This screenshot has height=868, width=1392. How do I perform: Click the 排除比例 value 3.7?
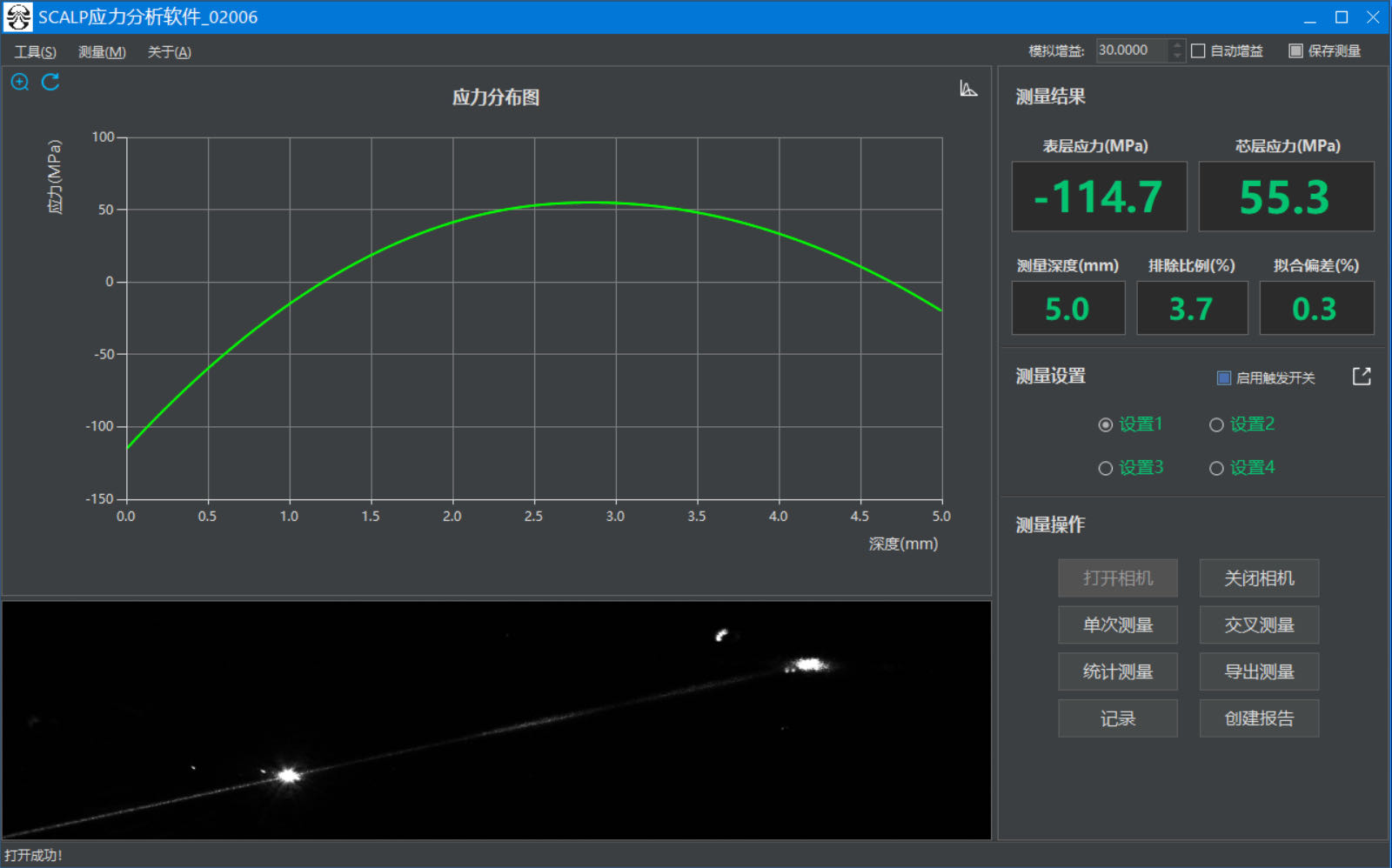coord(1192,308)
